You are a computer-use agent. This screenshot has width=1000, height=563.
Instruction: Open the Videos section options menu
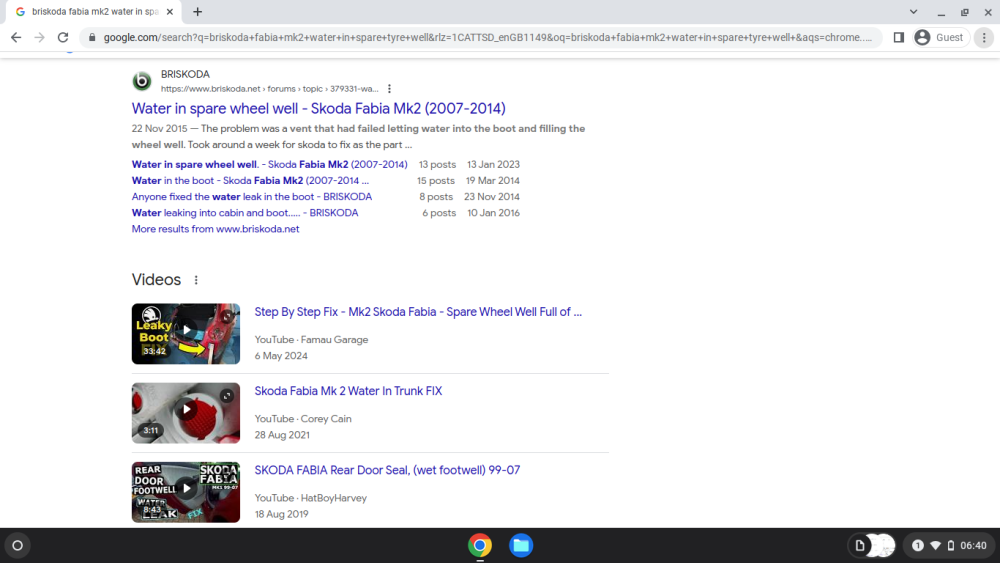point(196,280)
